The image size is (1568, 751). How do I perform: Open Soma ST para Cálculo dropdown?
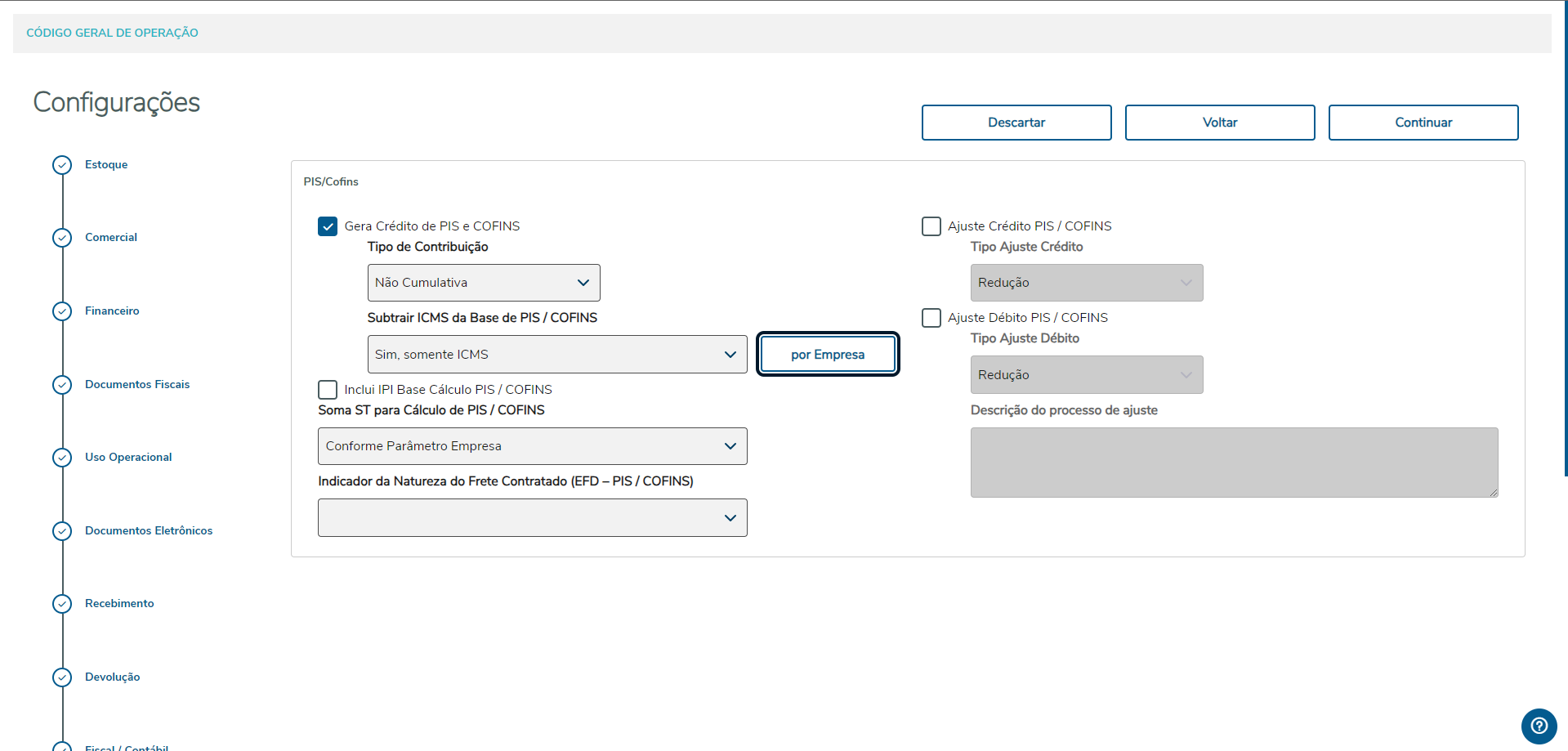click(x=533, y=446)
